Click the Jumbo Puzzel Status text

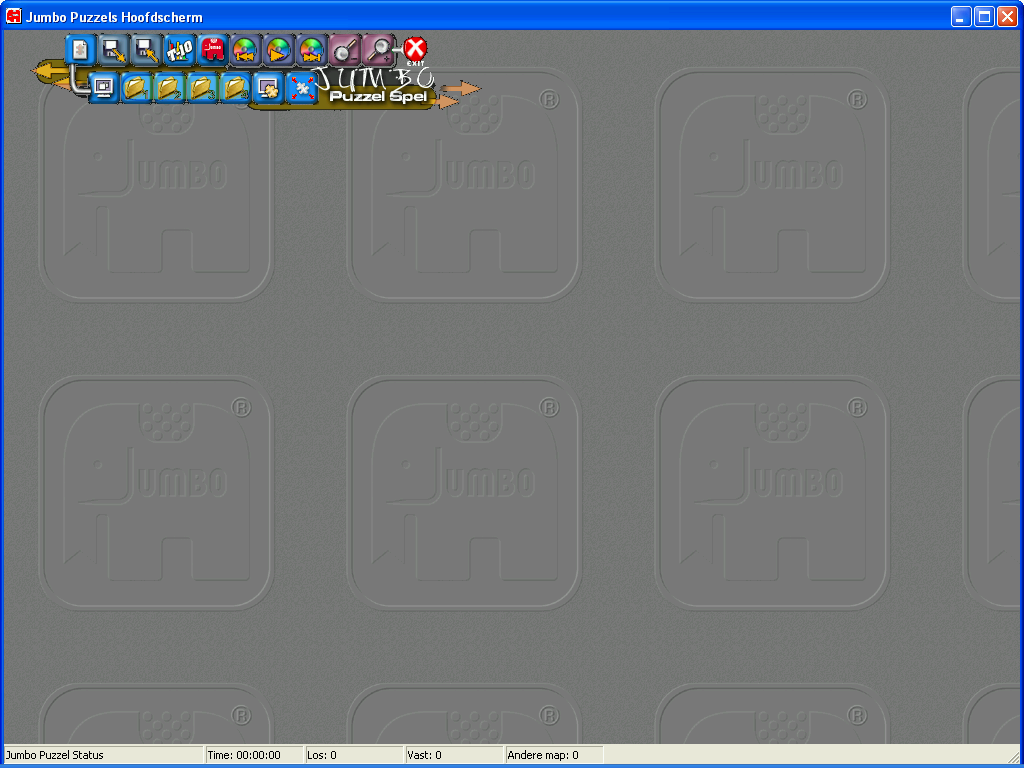[x=55, y=755]
